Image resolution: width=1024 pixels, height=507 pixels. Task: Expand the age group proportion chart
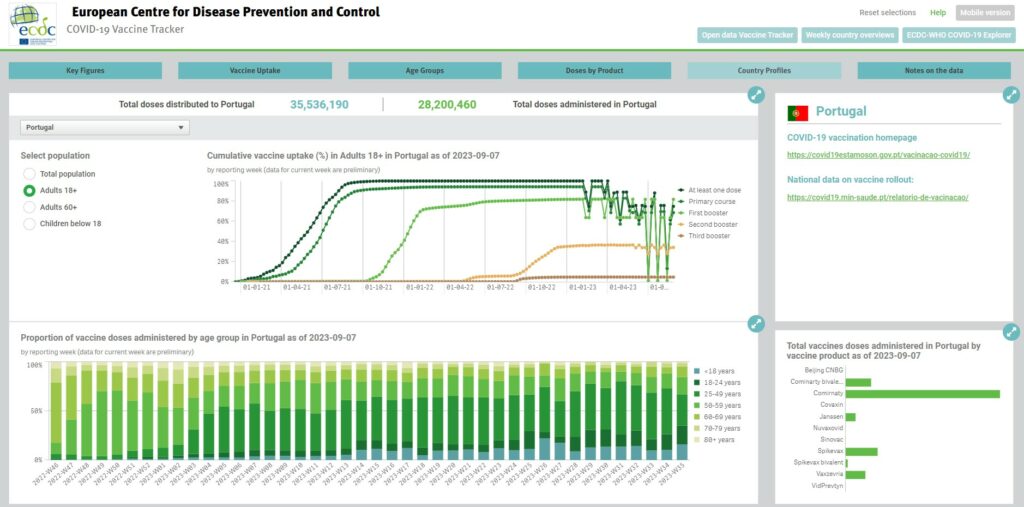(756, 323)
